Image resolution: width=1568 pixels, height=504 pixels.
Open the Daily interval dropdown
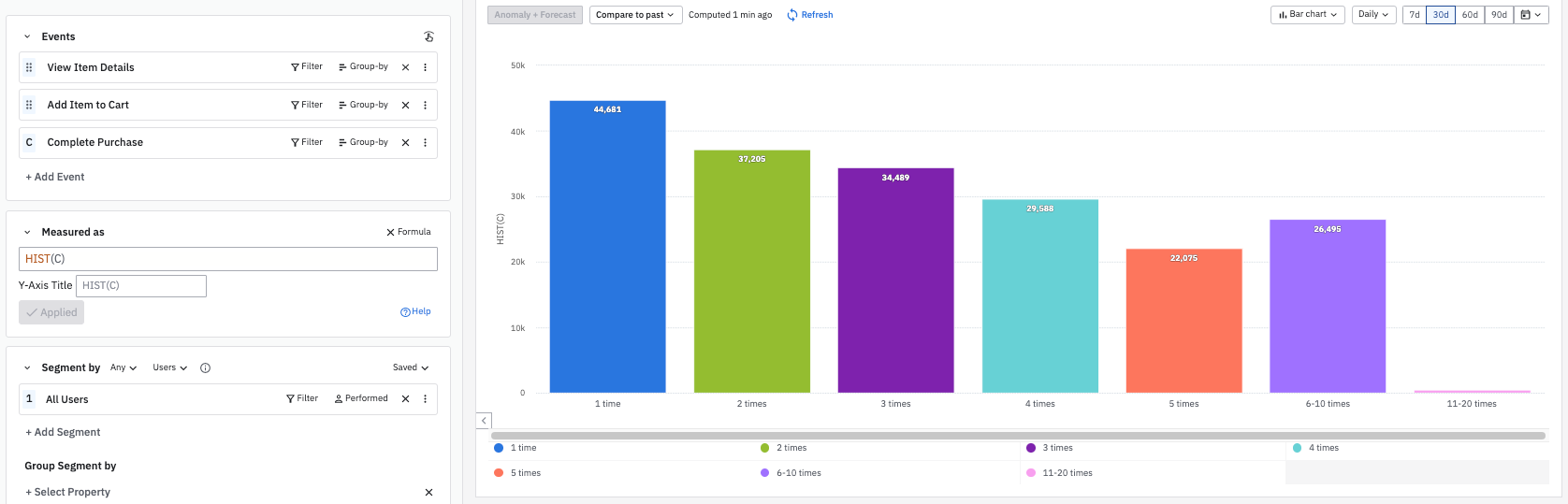[x=1372, y=15]
